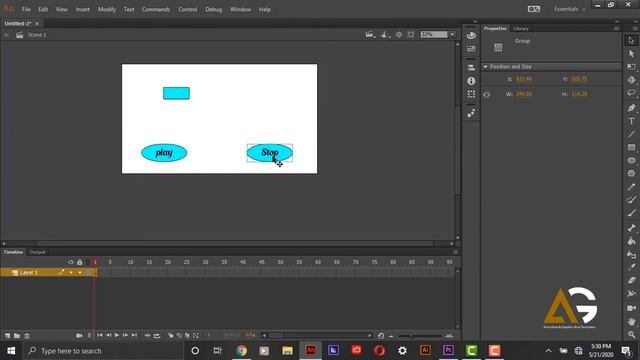Viewport: 640px width, 360px height.
Task: Toggle Onion Skin button
Action: point(171,336)
